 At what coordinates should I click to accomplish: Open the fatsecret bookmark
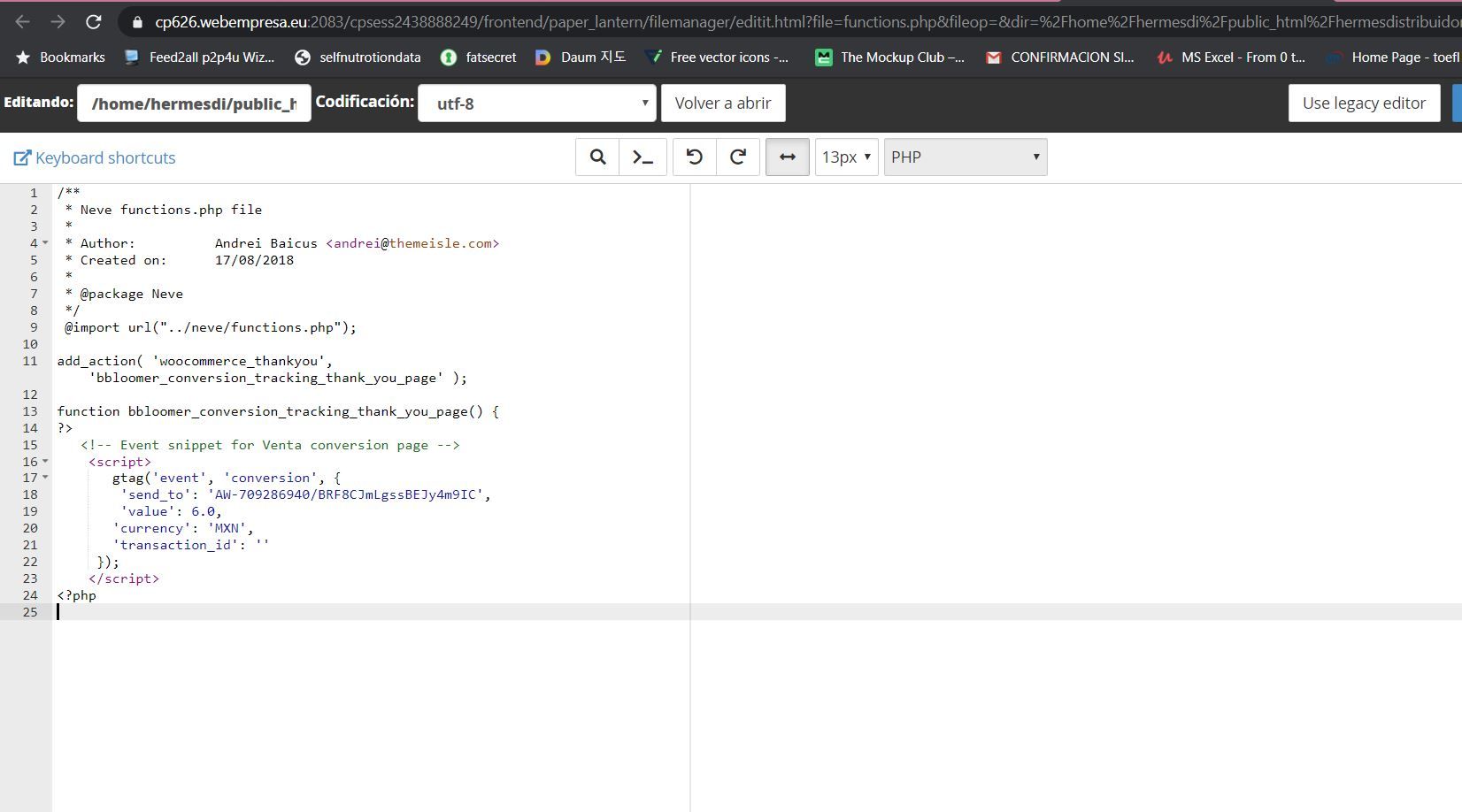tap(479, 57)
